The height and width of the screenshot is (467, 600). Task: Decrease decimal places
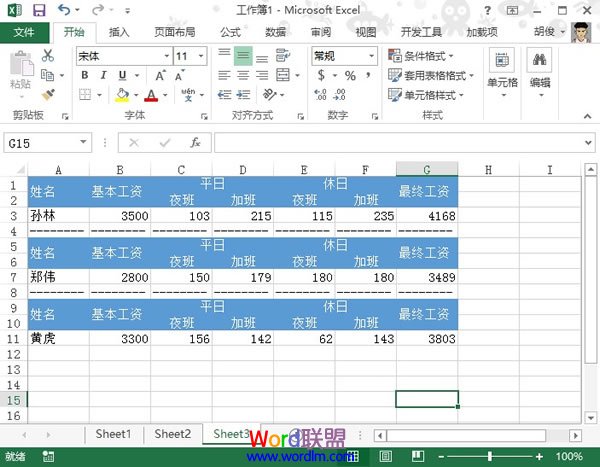339,94
